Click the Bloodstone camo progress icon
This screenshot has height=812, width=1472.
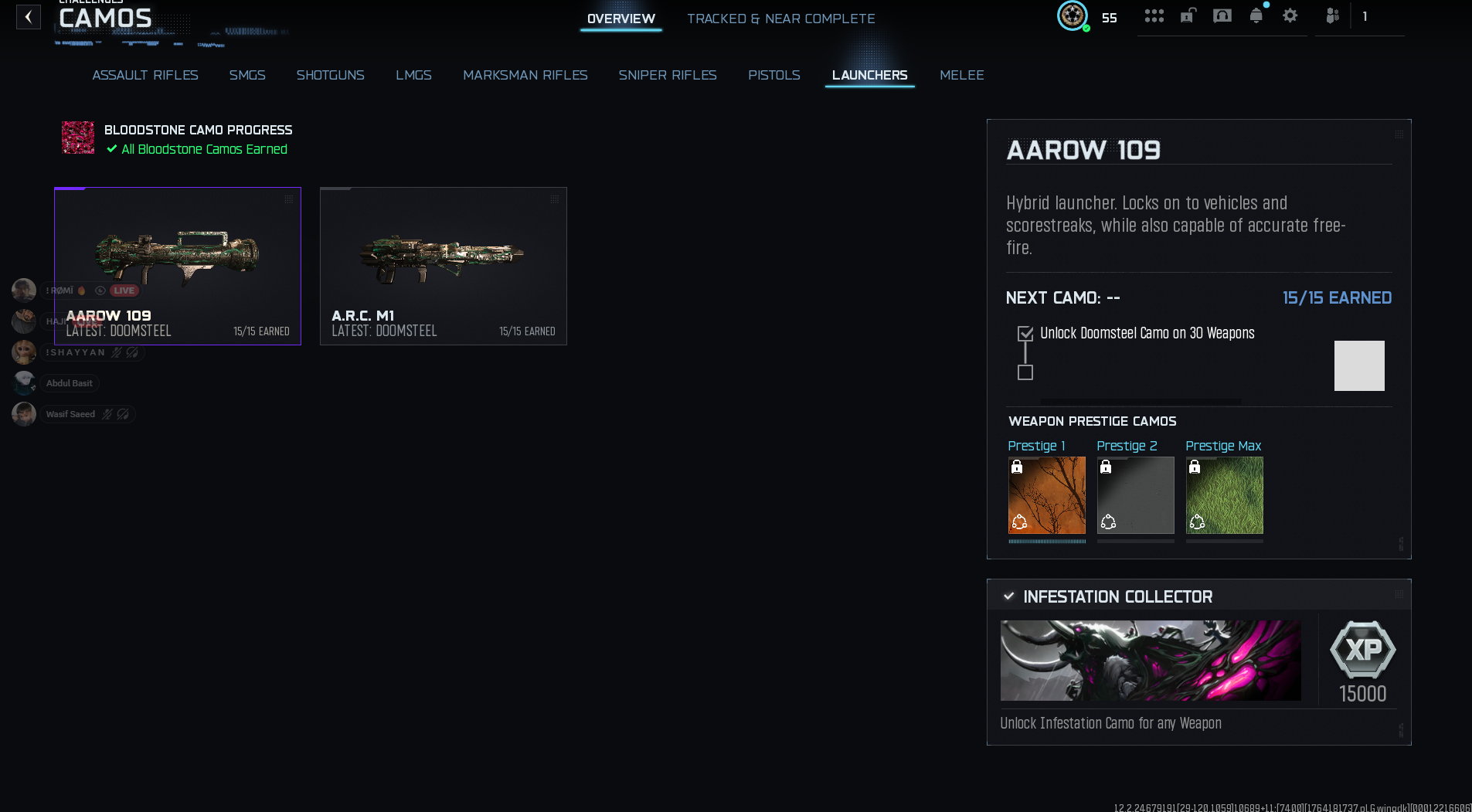78,138
